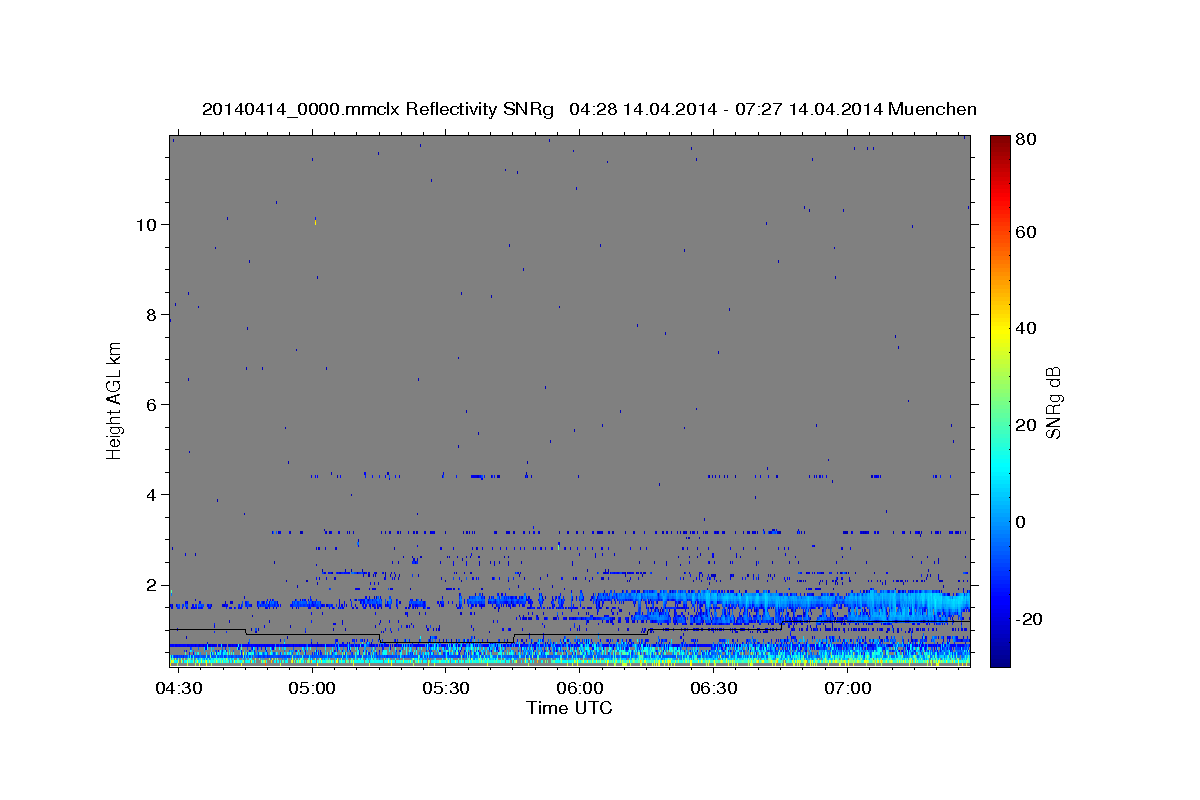Click the height tick label 8

tap(151, 314)
